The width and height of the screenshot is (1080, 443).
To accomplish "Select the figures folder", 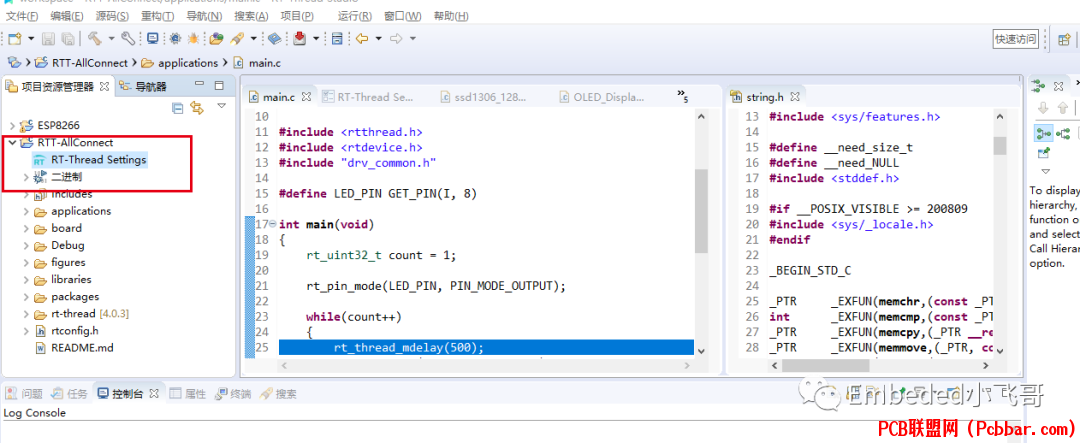I will (68, 262).
